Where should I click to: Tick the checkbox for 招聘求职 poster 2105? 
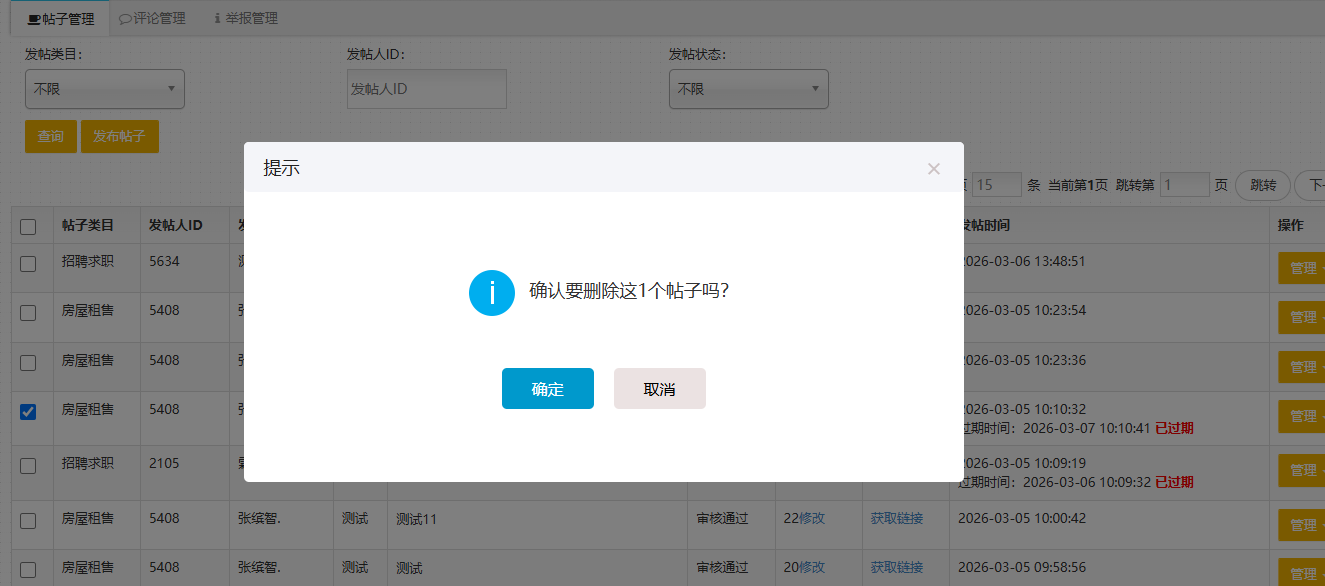28,466
